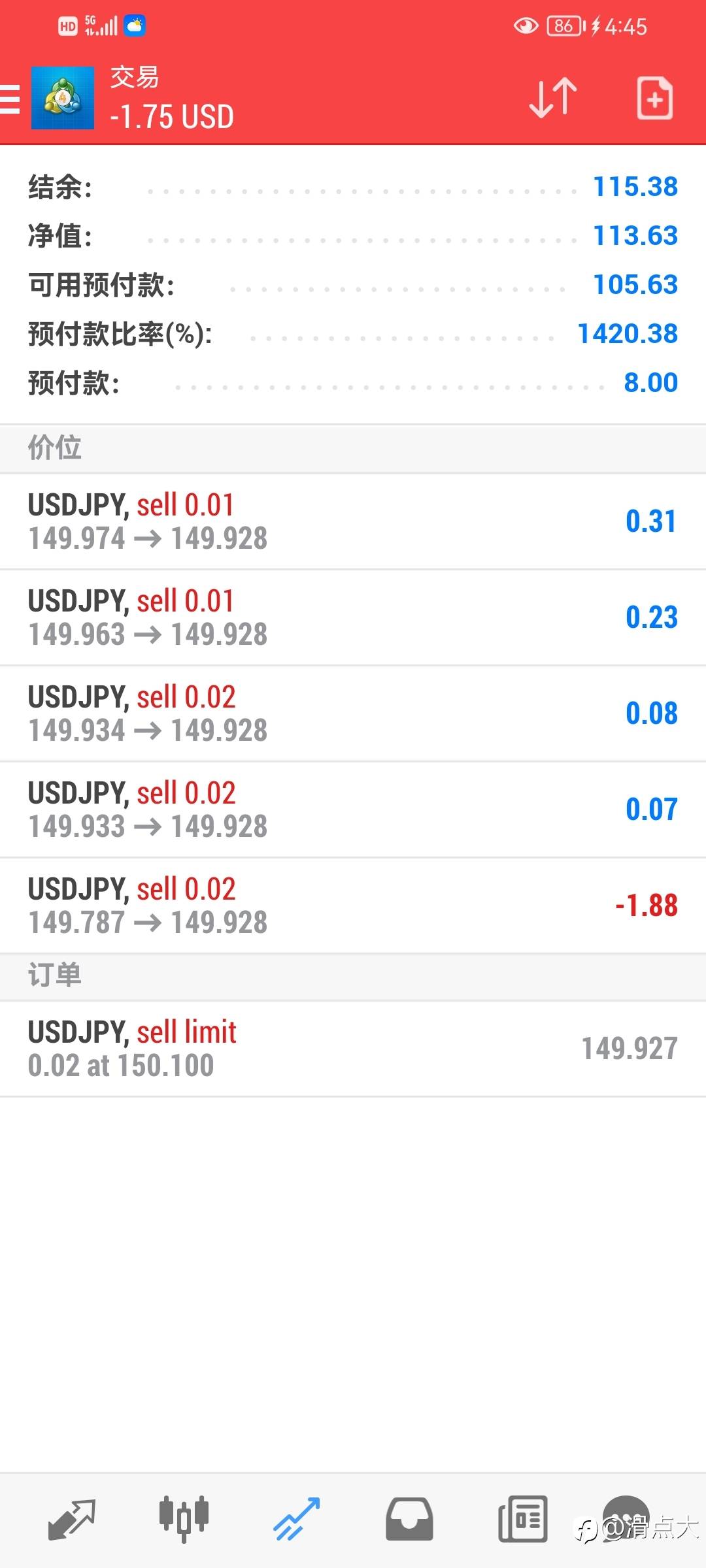Screen dimensions: 706x1568
Task: Switch to the candlestick Chart tab
Action: [x=184, y=1519]
